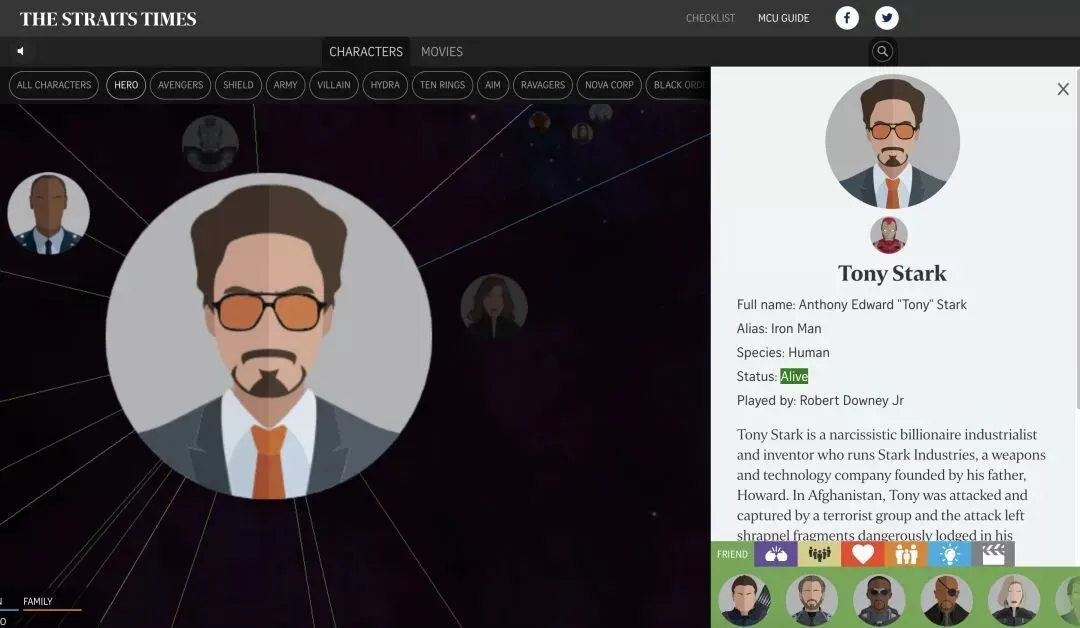Viewport: 1080px width, 628px height.
Task: Select the group of people team icon
Action: [x=819, y=554]
